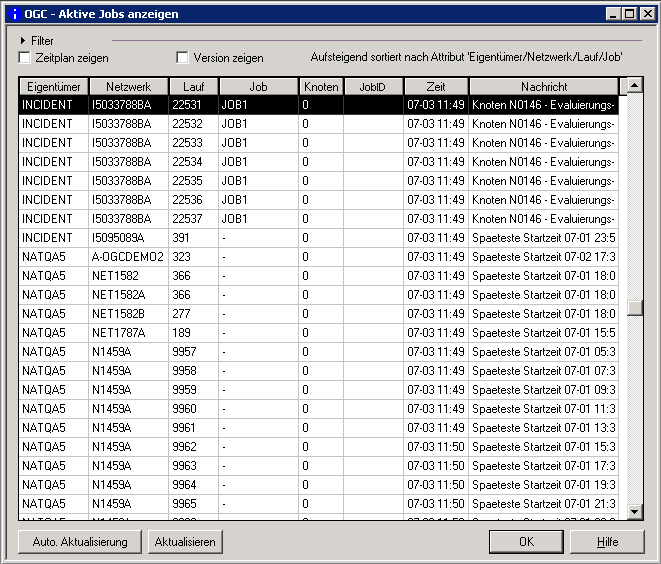Click the Aktualisieren button
Viewport: 661px width, 564px height.
click(185, 542)
